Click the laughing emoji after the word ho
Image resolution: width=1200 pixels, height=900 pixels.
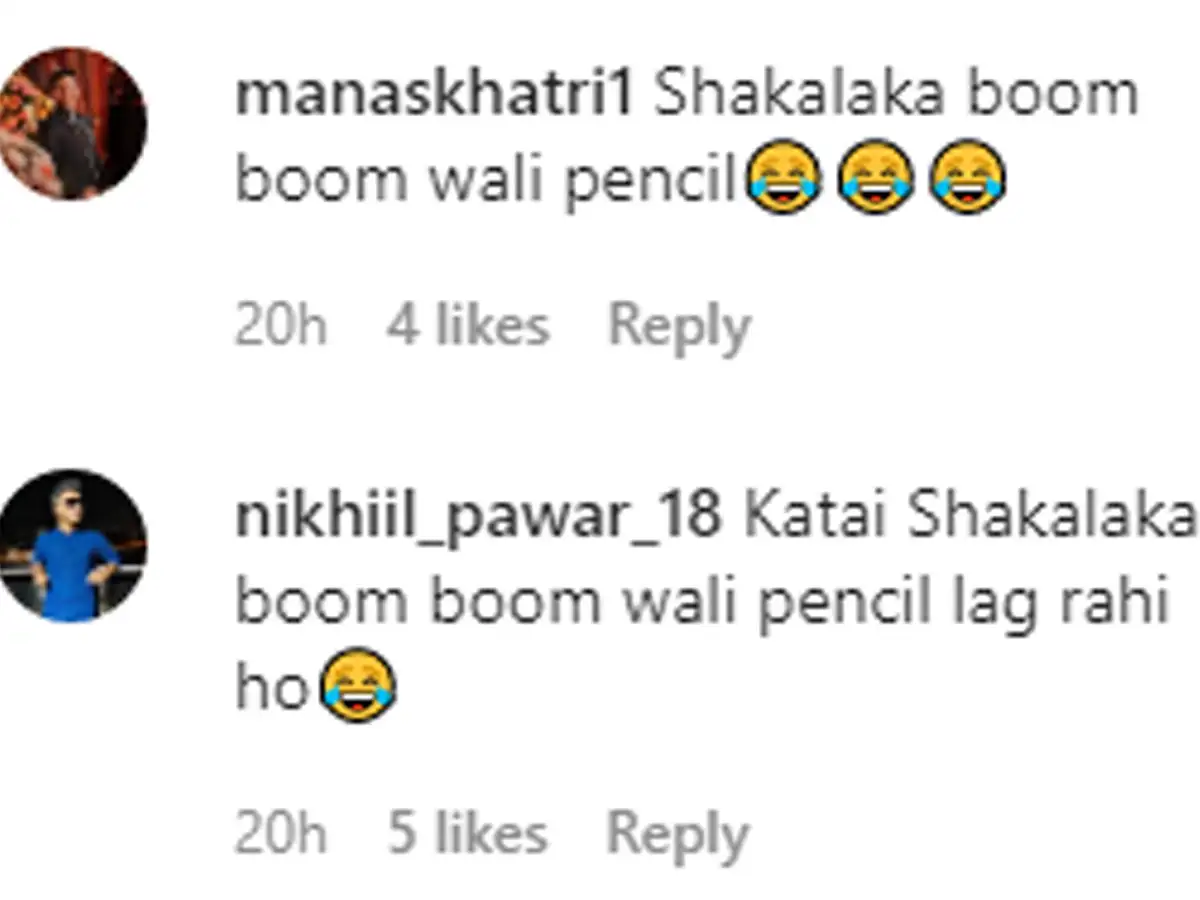(358, 685)
